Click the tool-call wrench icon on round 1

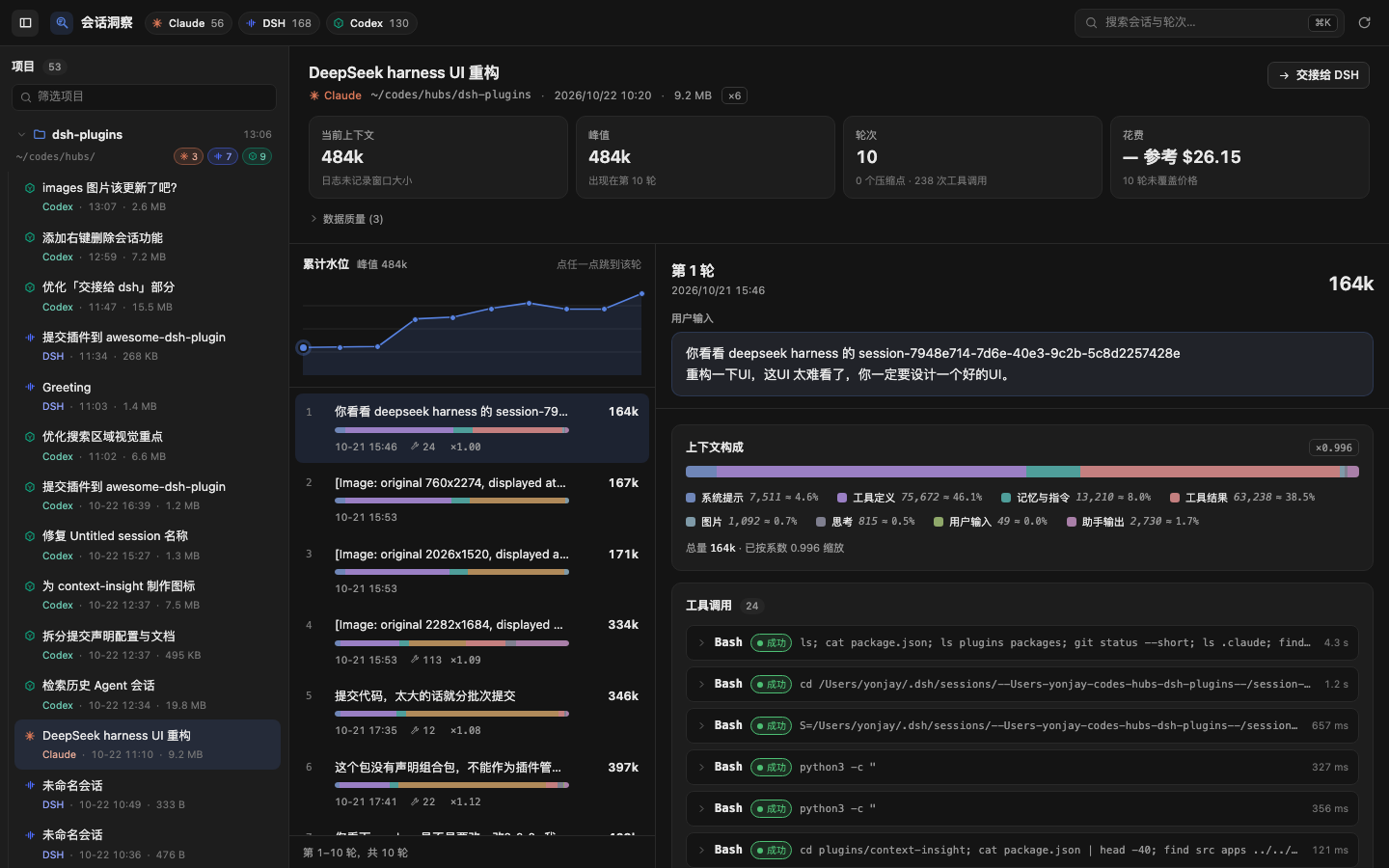pyautogui.click(x=415, y=447)
